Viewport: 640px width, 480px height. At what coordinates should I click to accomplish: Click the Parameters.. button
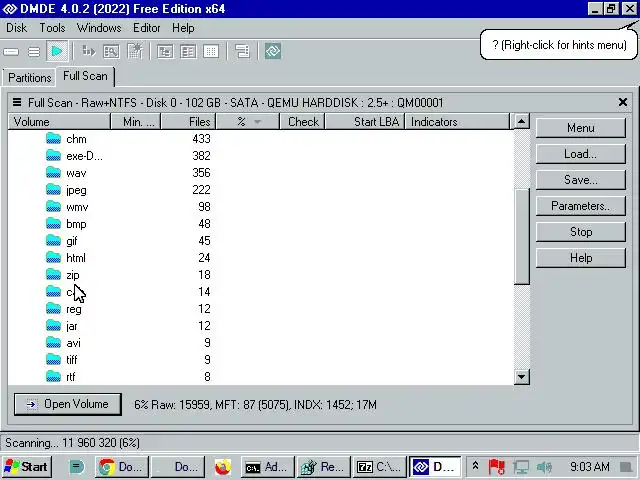pyautogui.click(x=580, y=206)
